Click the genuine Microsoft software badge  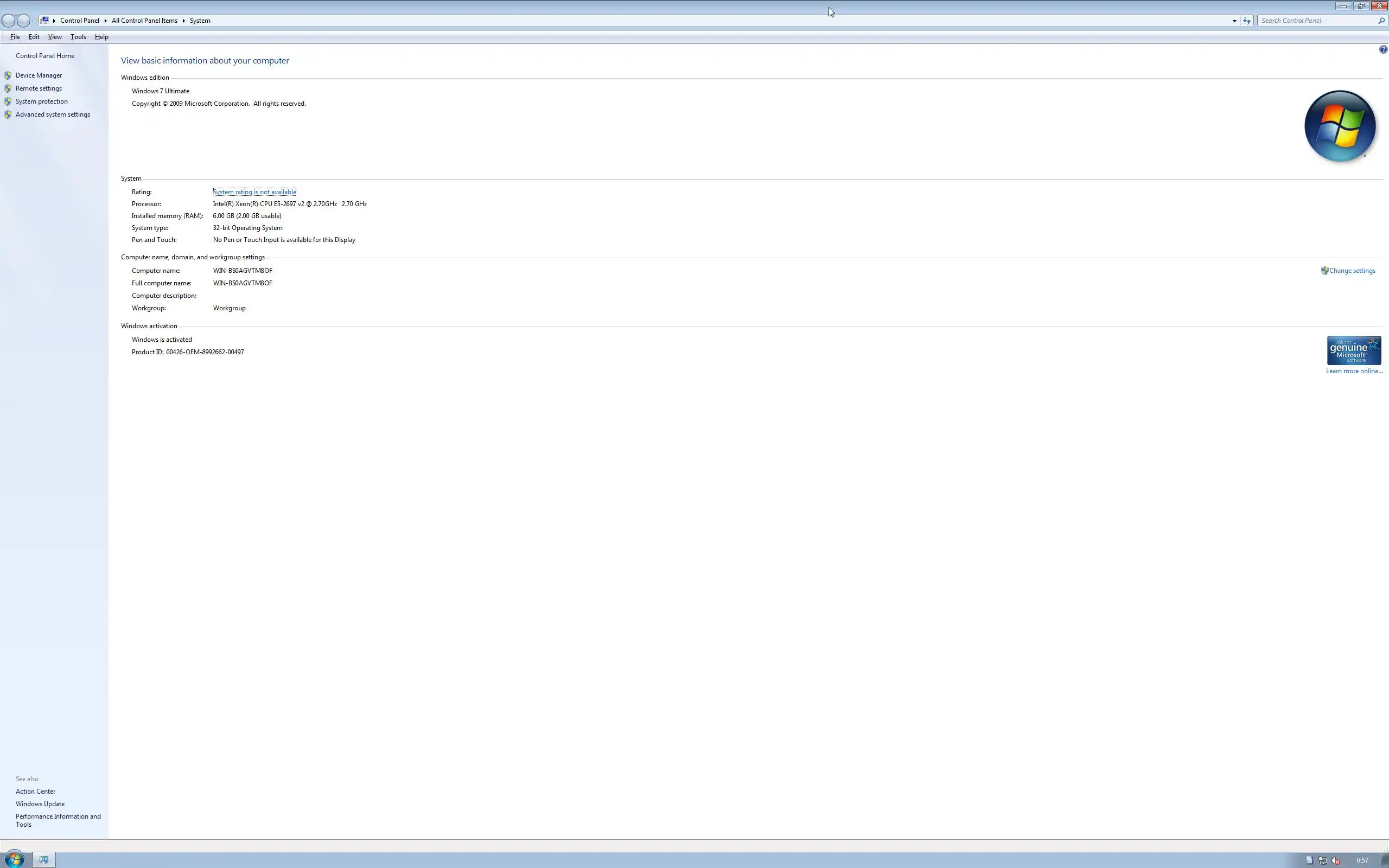1353,350
